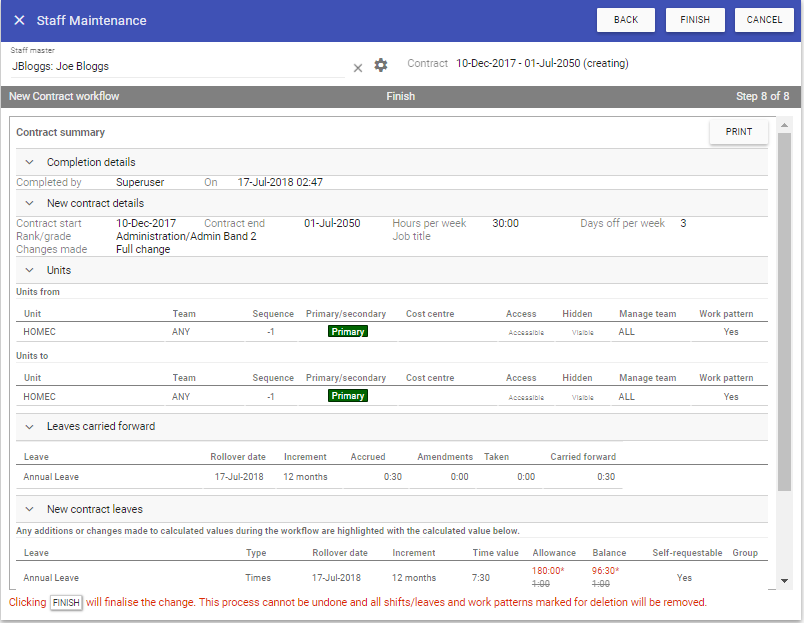The image size is (804, 623).
Task: Collapse the New contract leaves section
Action: point(29,509)
